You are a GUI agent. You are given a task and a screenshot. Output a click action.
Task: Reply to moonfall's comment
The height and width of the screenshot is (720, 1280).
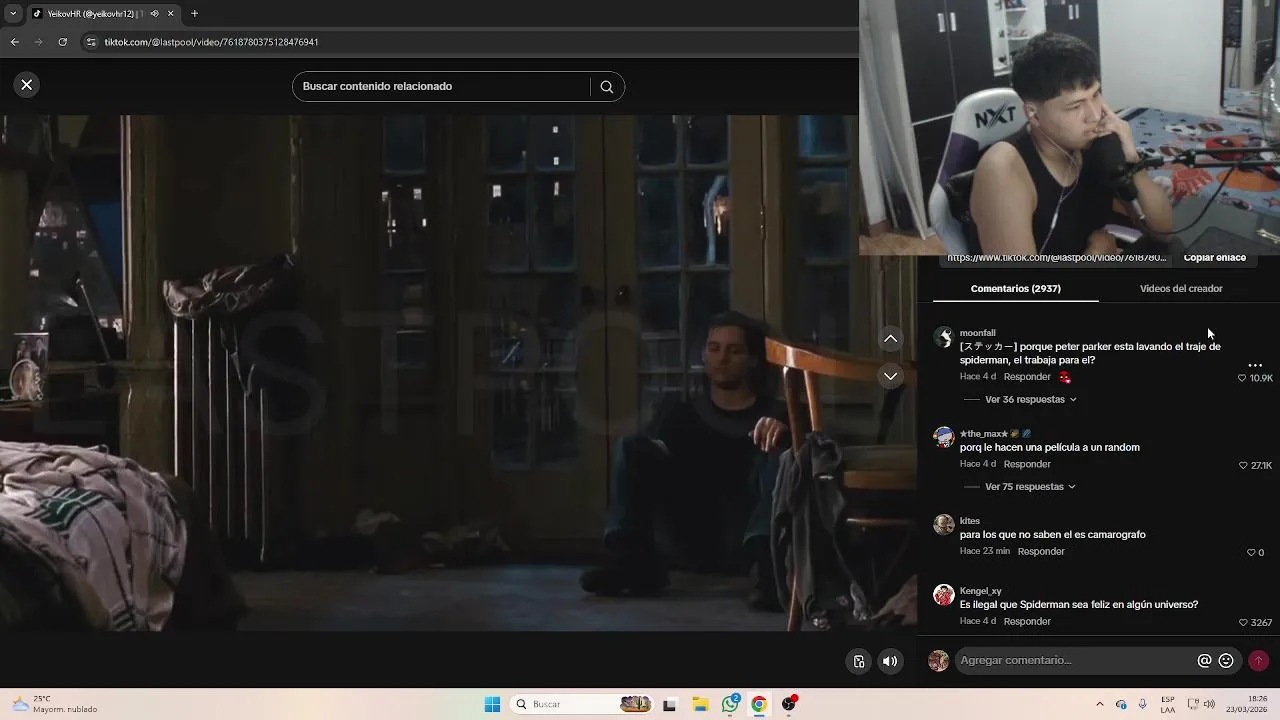click(x=1027, y=377)
